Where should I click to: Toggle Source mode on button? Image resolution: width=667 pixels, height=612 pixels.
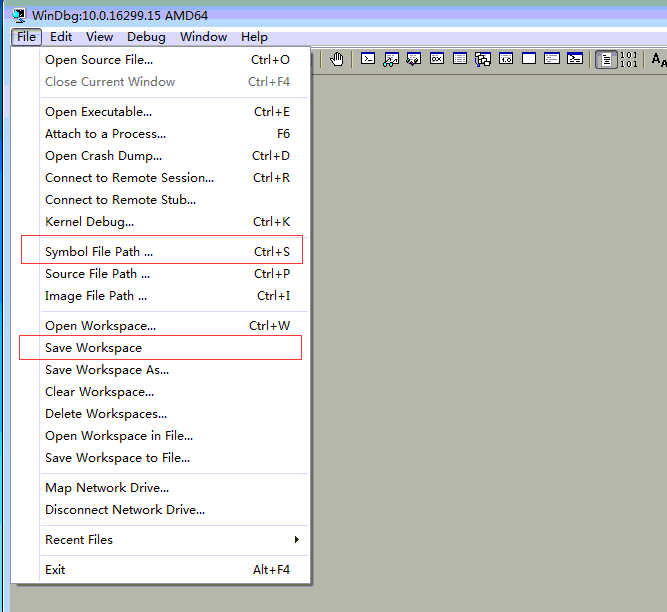click(x=606, y=59)
